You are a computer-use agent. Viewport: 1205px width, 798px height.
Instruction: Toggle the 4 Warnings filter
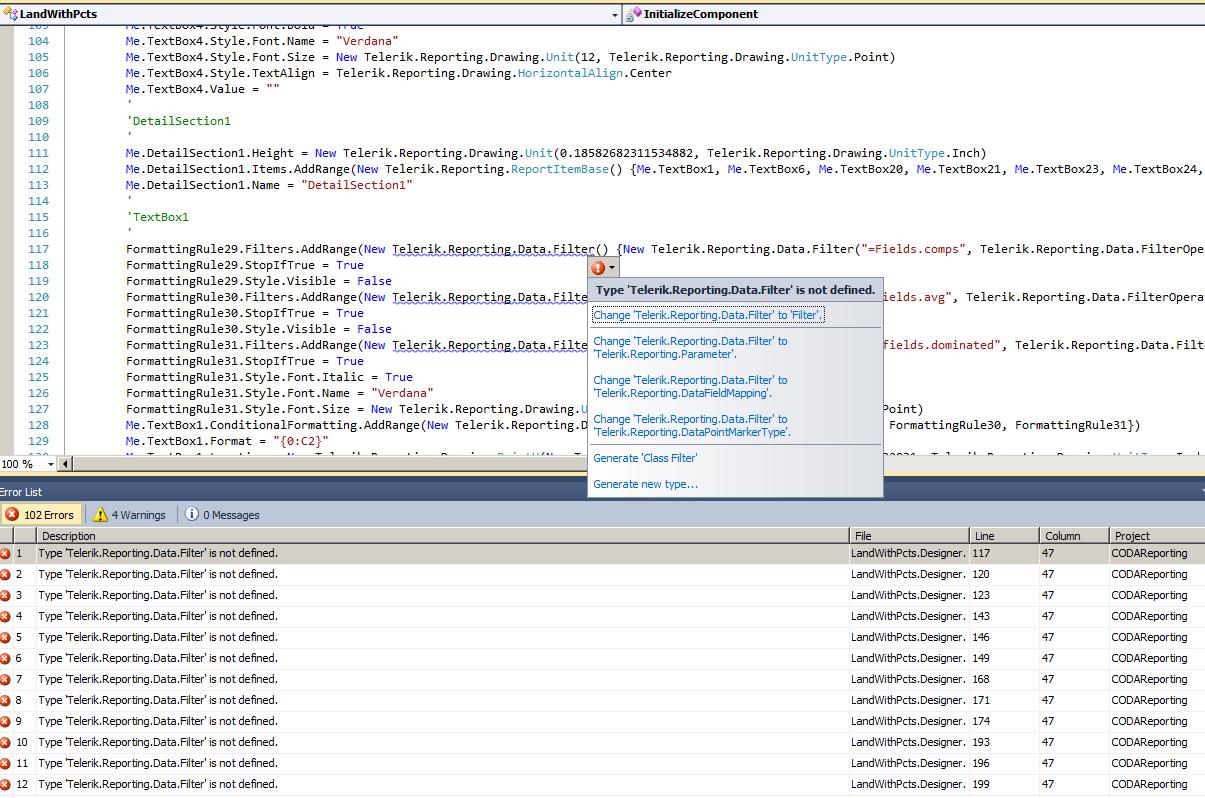(x=131, y=515)
